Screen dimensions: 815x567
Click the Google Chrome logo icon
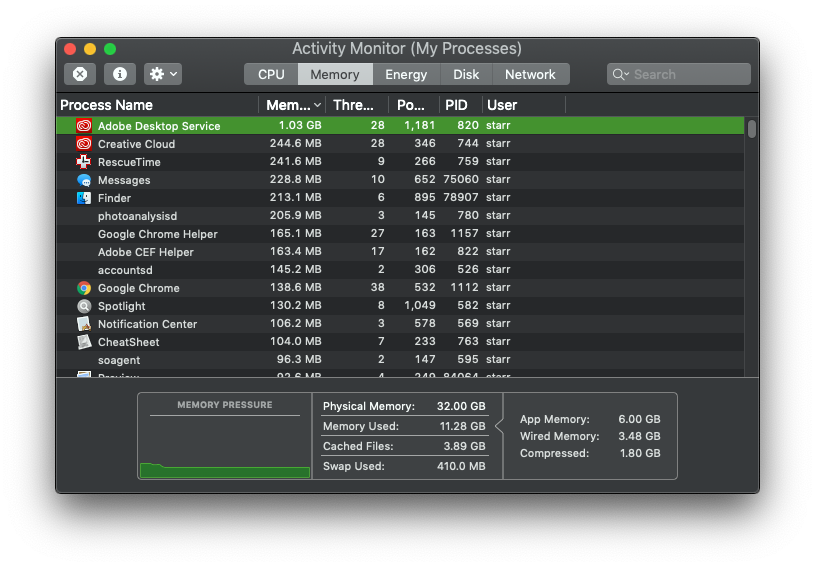pos(84,288)
